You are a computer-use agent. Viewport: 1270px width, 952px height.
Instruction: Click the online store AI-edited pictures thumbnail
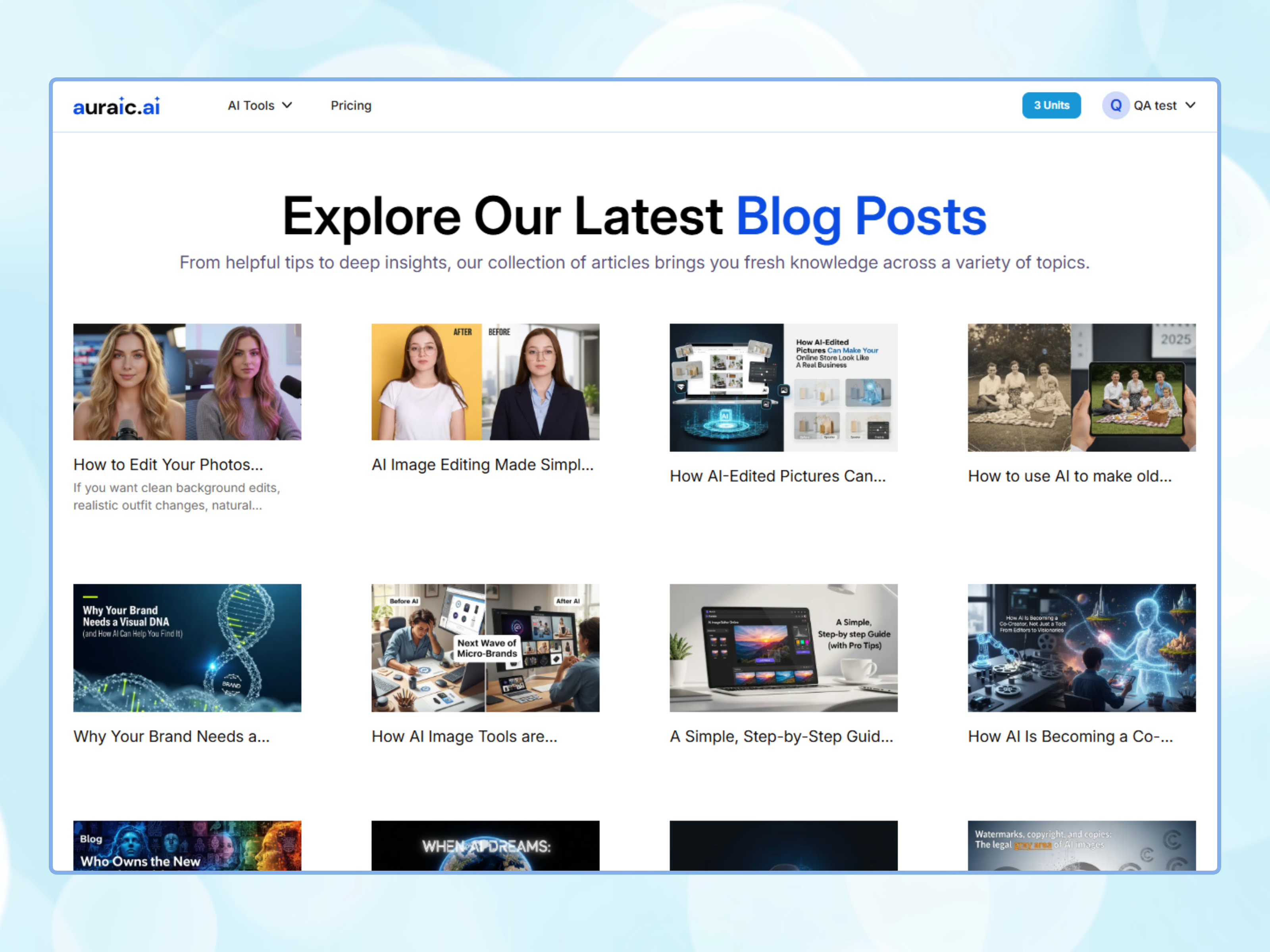(783, 387)
